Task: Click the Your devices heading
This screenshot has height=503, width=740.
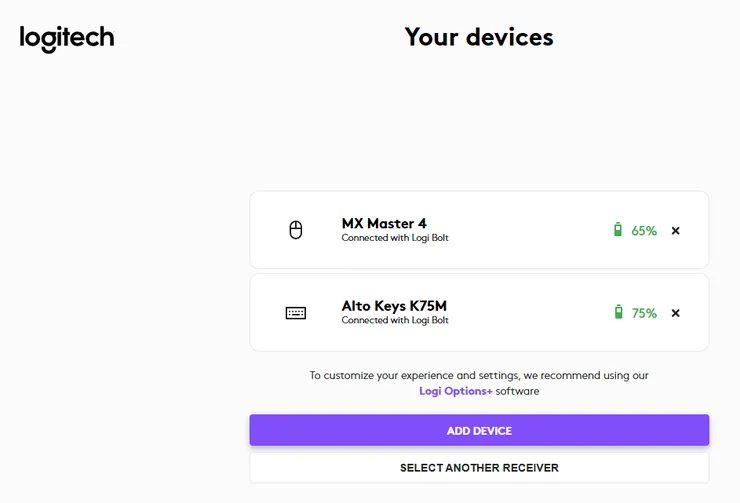Action: pos(479,37)
